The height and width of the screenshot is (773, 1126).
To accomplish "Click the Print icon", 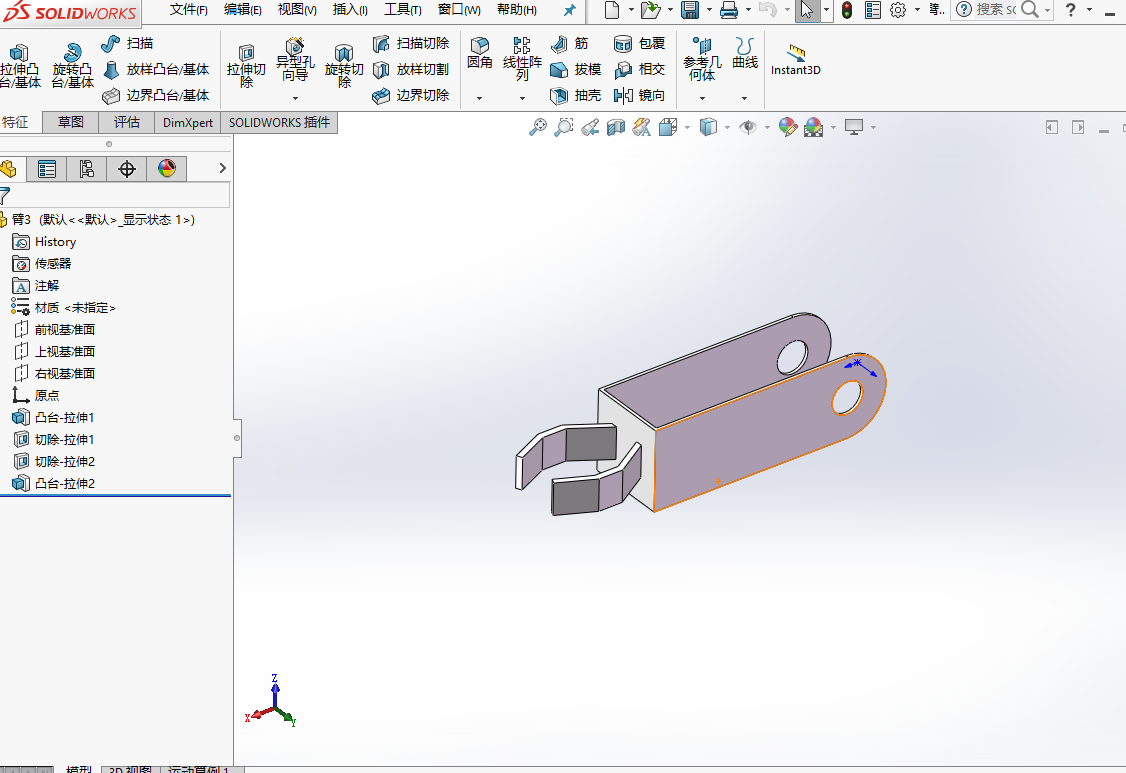I will (729, 10).
